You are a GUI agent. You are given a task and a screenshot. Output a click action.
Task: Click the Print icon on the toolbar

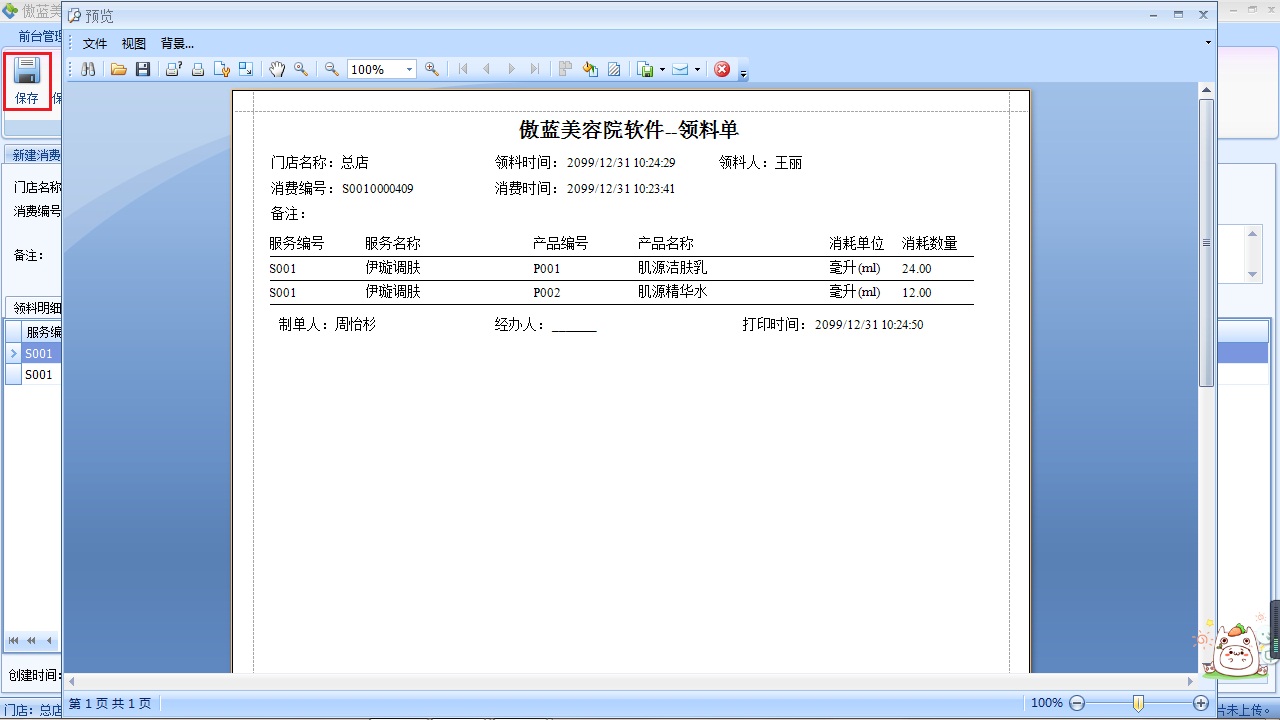click(198, 69)
